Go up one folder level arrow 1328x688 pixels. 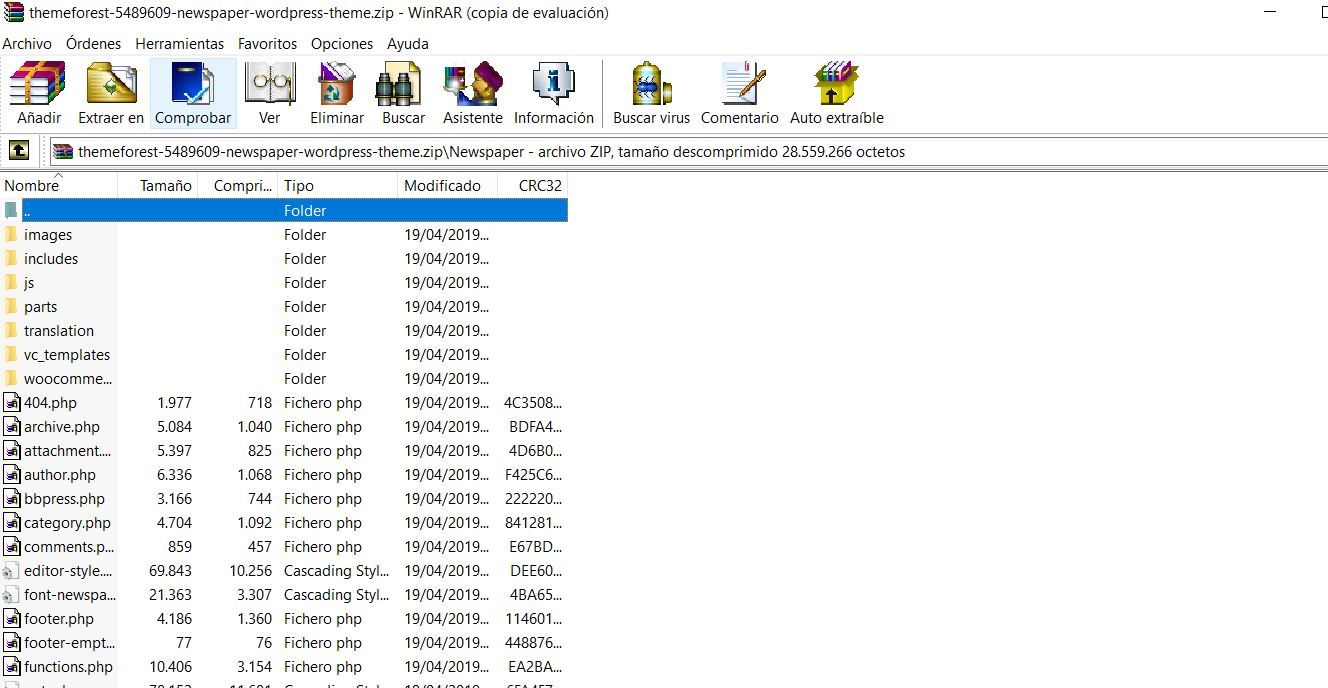(x=18, y=151)
